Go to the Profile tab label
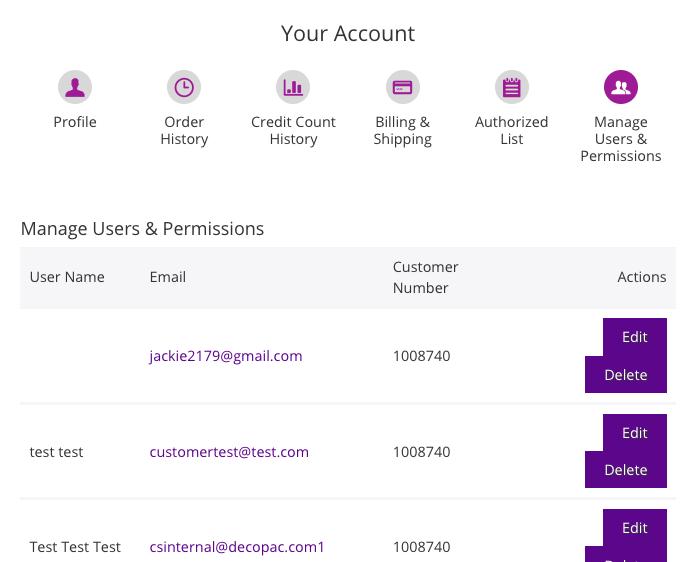The width and height of the screenshot is (692, 562). (x=75, y=122)
